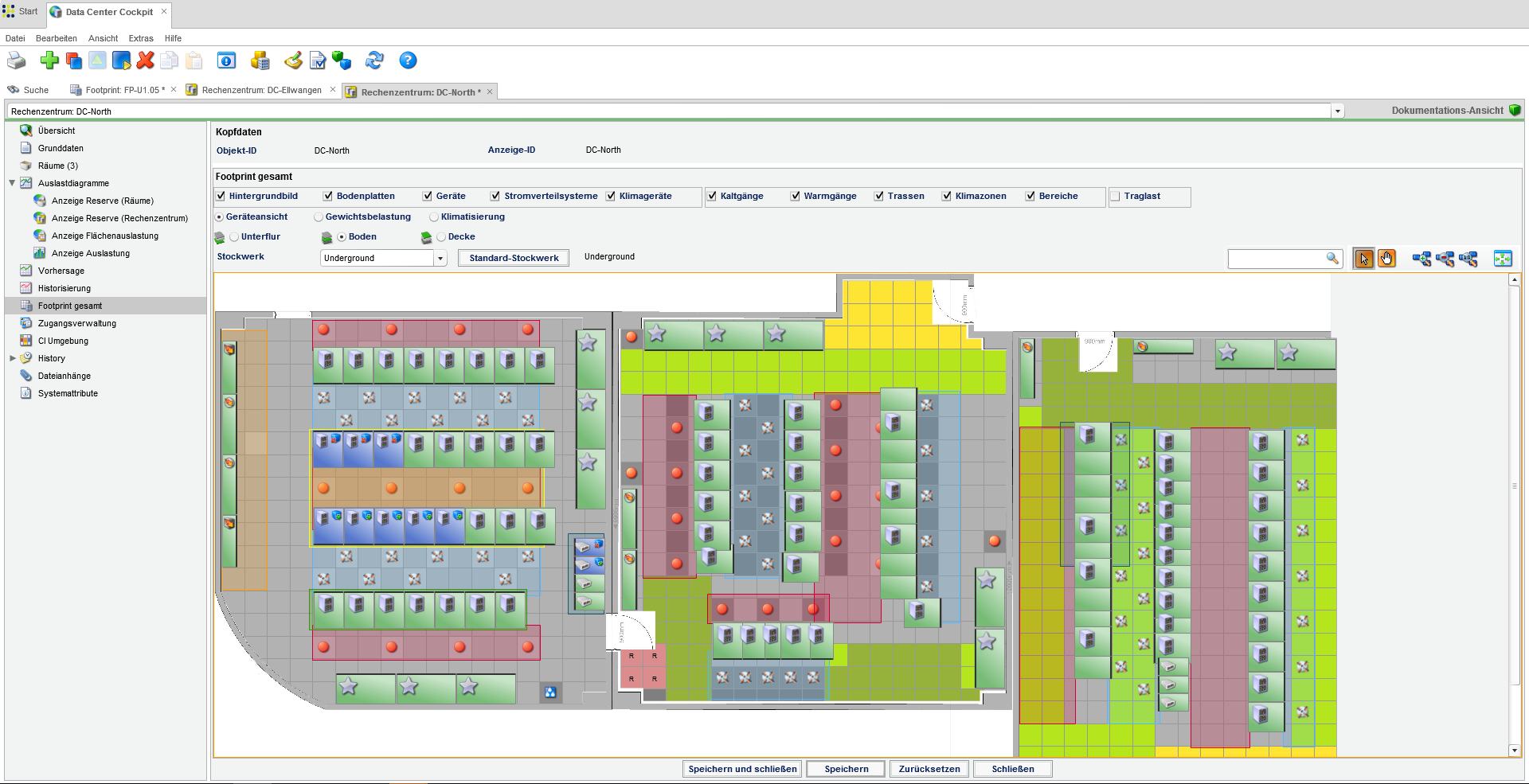This screenshot has width=1529, height=784.
Task: Click the fit-to-window arrows icon
Action: pos(1503,259)
